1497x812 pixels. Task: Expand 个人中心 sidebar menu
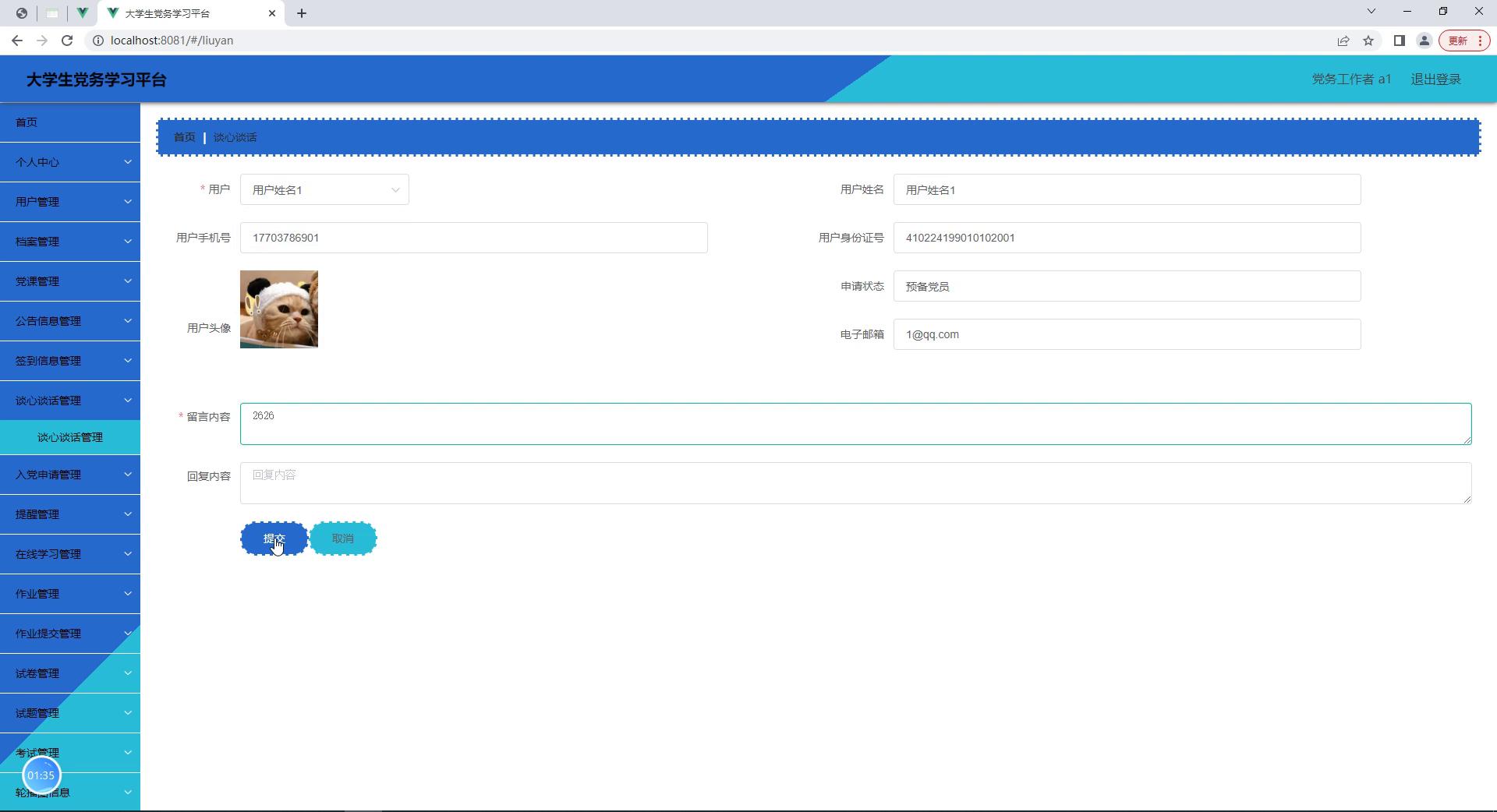[70, 162]
